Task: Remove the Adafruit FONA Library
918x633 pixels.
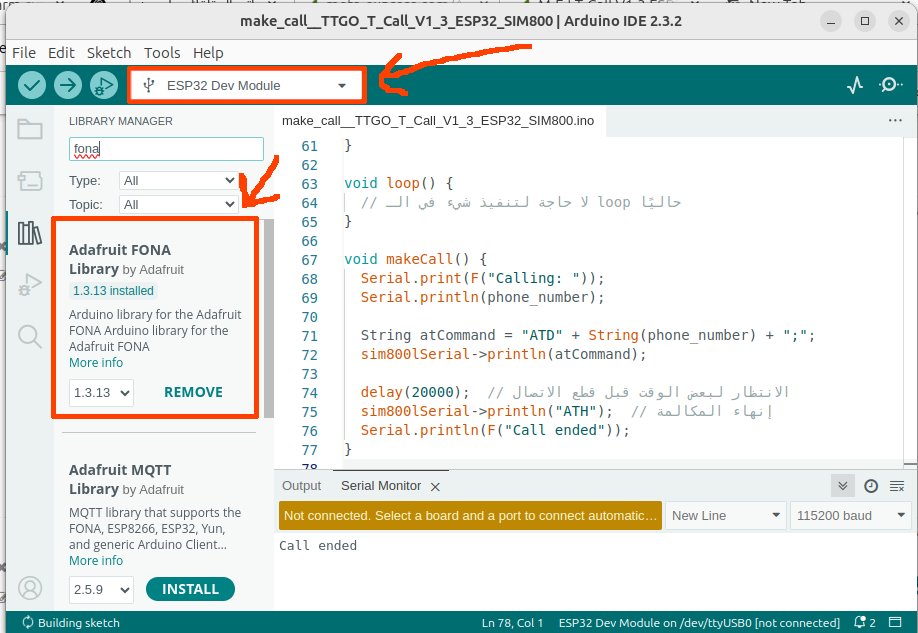Action: click(x=193, y=392)
